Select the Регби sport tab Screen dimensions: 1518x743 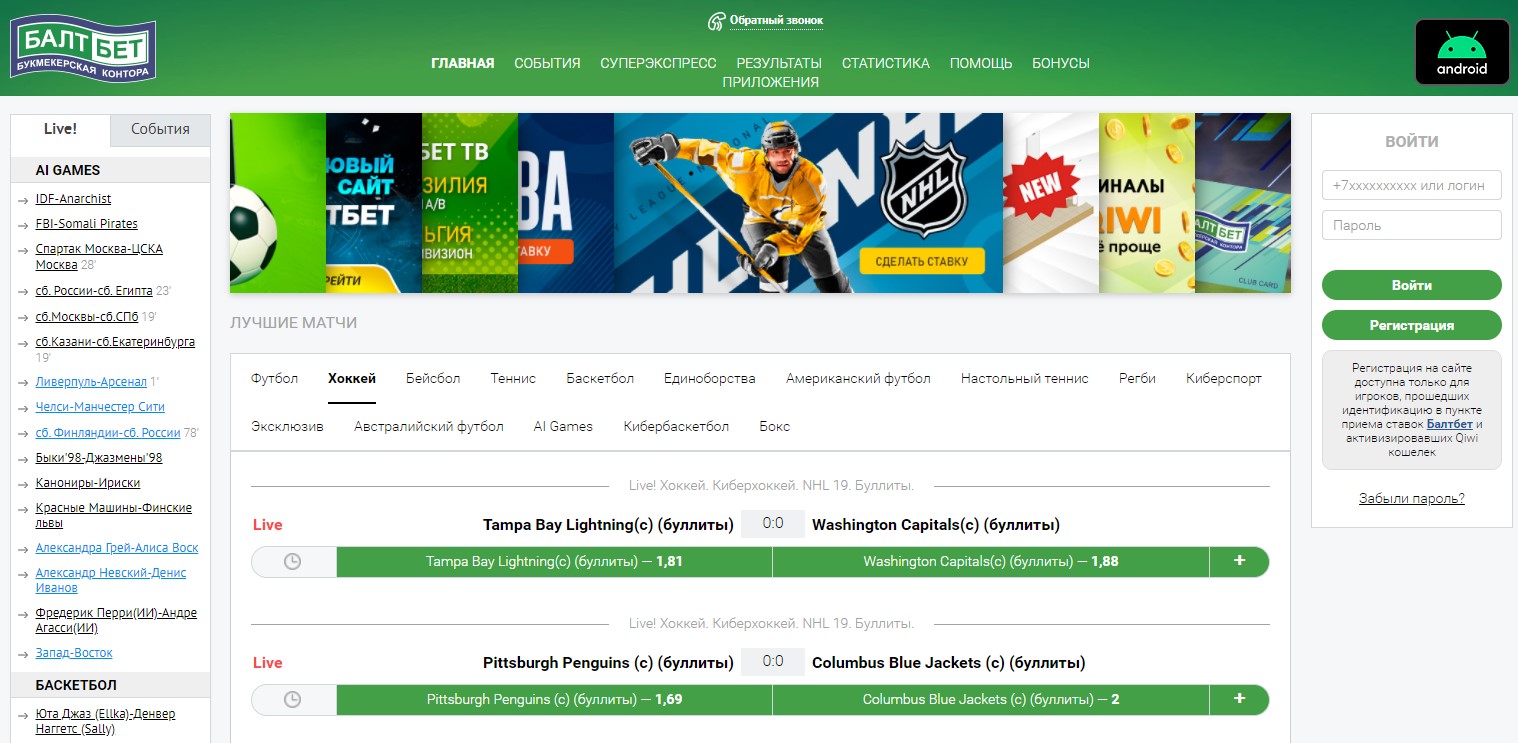click(x=1138, y=379)
